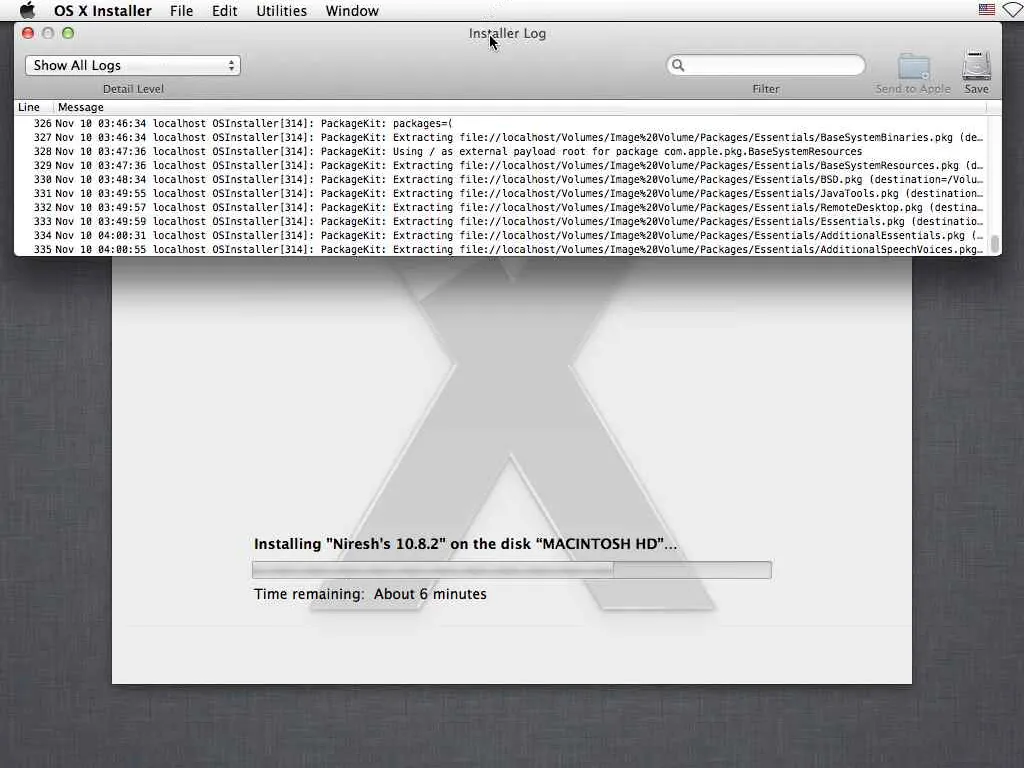Viewport: 1024px width, 768px height.
Task: Click the installation progress bar
Action: (x=511, y=570)
